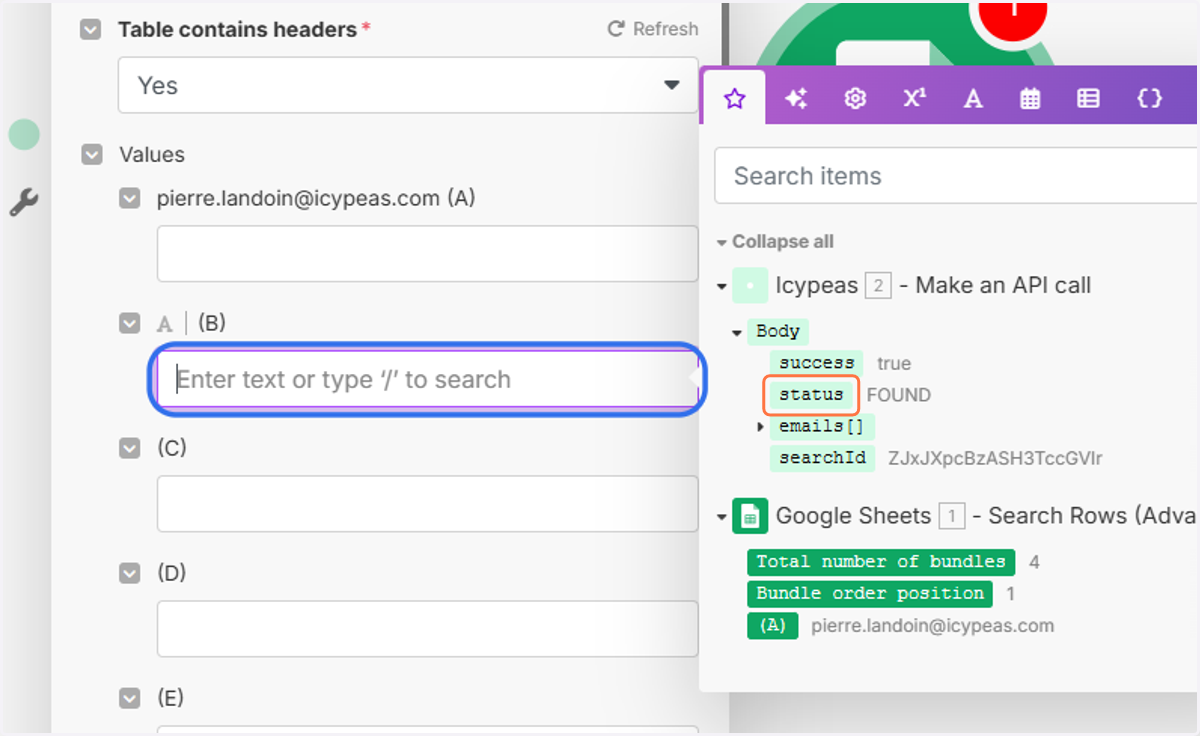The height and width of the screenshot is (736, 1200).
Task: Toggle the checkbox for field (C)
Action: pyautogui.click(x=129, y=448)
